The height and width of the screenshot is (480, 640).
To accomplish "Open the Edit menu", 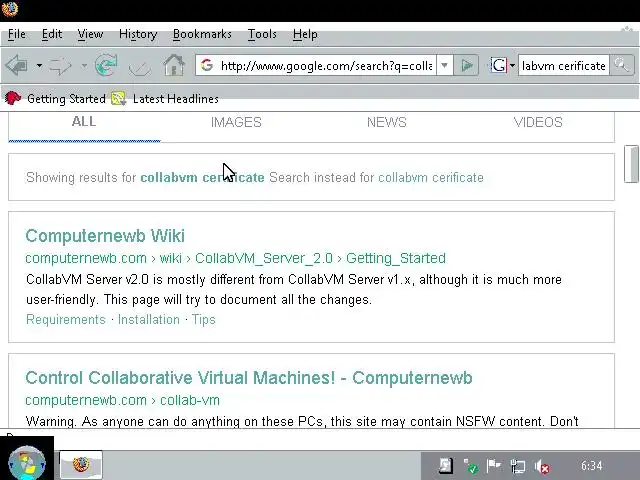I will (x=52, y=34).
